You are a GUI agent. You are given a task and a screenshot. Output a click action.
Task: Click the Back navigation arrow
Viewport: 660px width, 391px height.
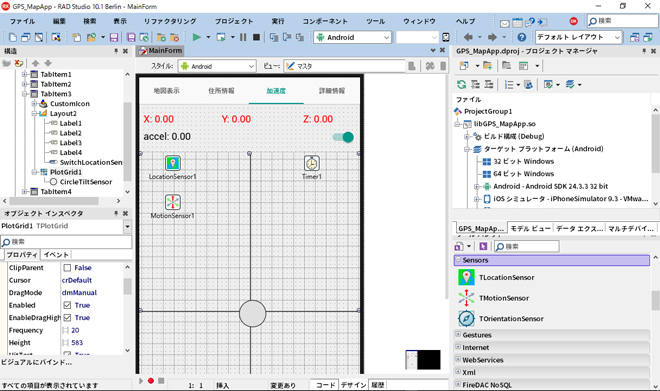point(468,37)
